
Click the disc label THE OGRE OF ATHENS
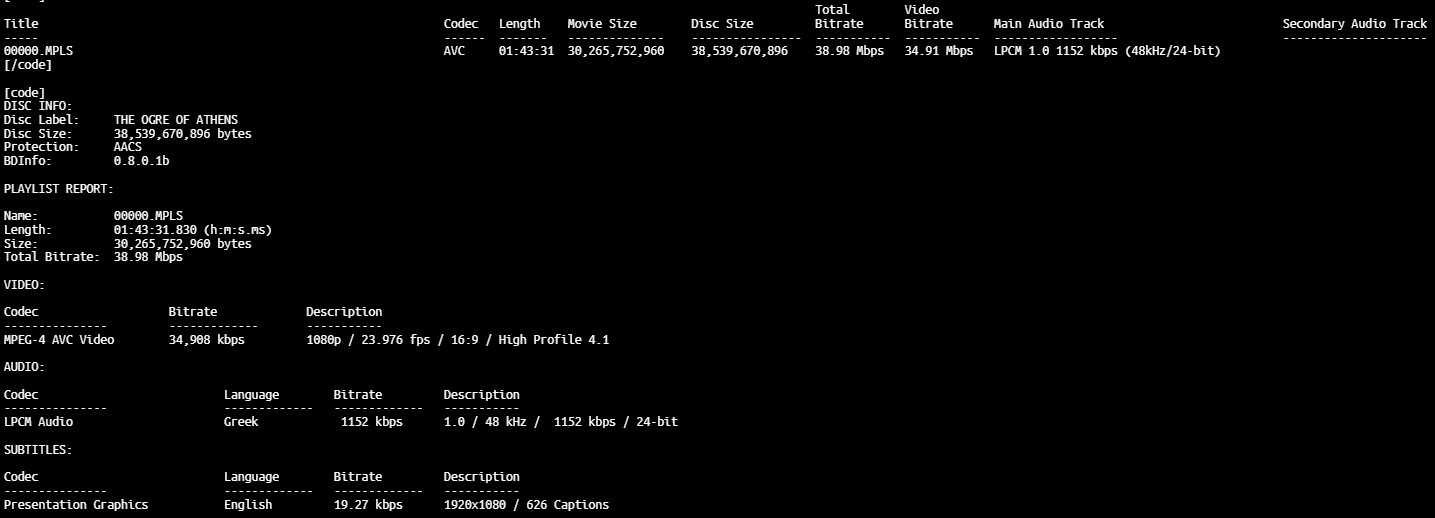[175, 120]
